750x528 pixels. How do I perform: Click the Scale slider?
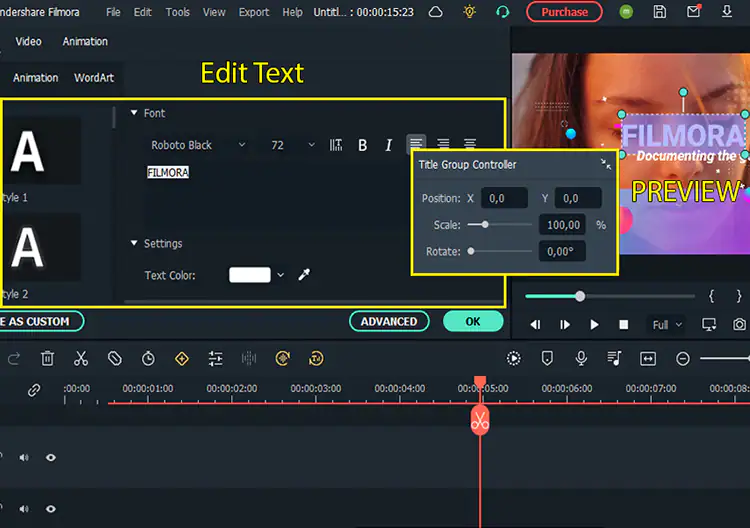pos(499,224)
